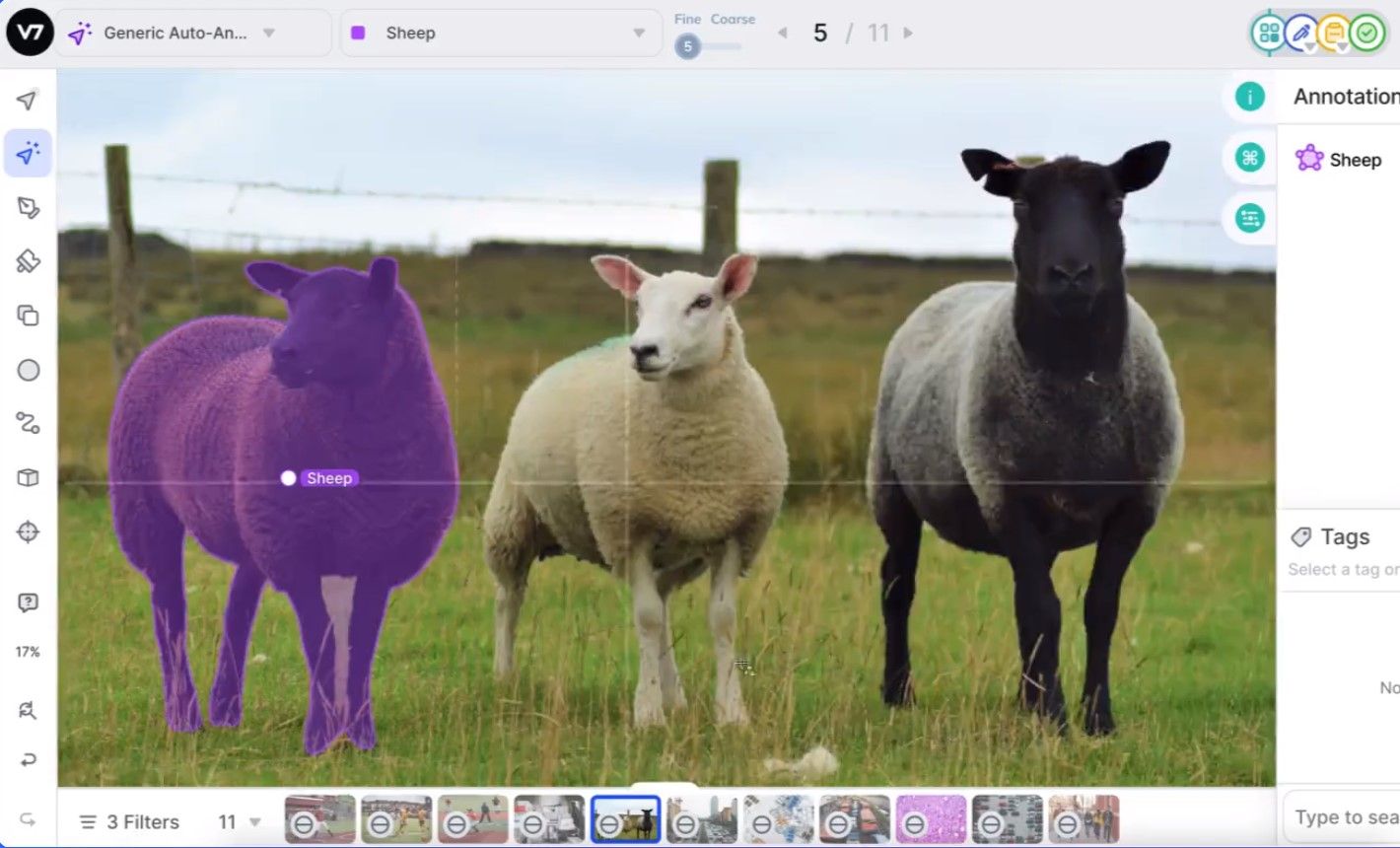Switch to the Annotate workflow stage
The width and height of the screenshot is (1400, 848).
click(1301, 32)
